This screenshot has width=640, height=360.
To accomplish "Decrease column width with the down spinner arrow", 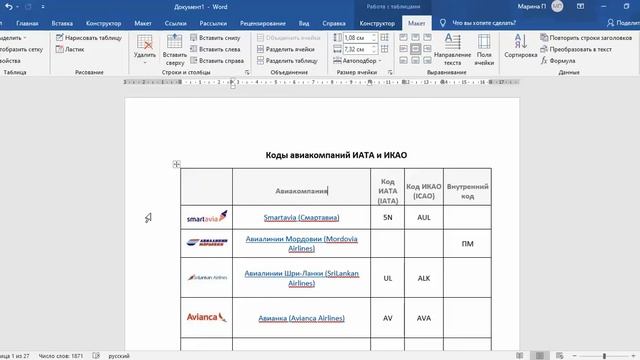I will [x=374, y=51].
